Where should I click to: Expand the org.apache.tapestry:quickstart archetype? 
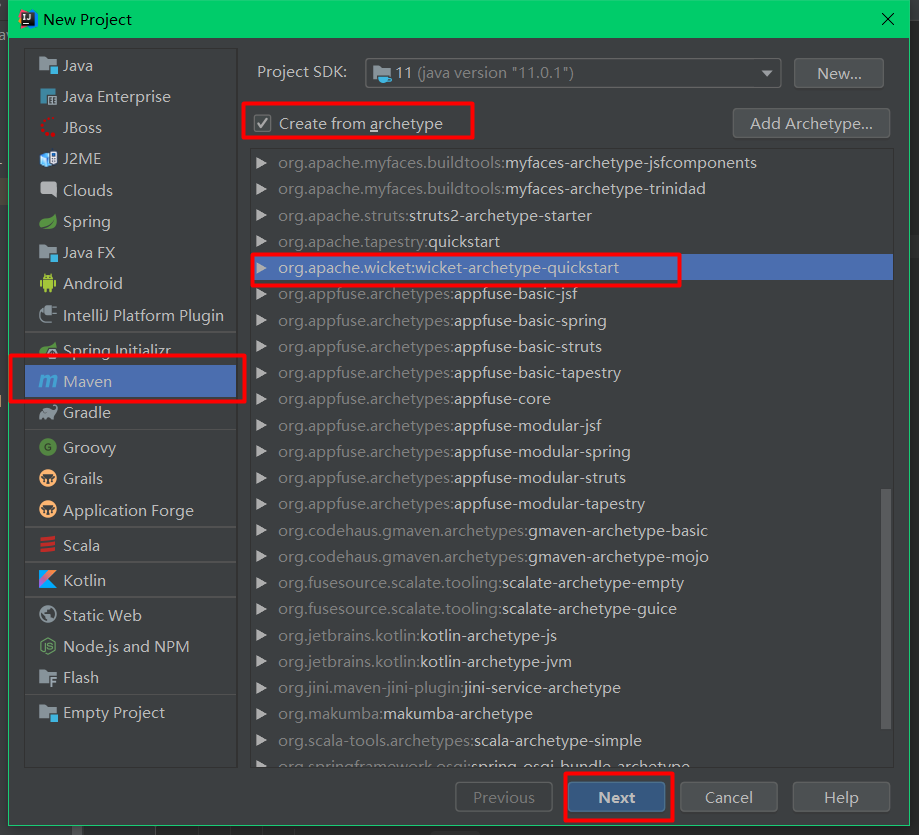[x=263, y=242]
